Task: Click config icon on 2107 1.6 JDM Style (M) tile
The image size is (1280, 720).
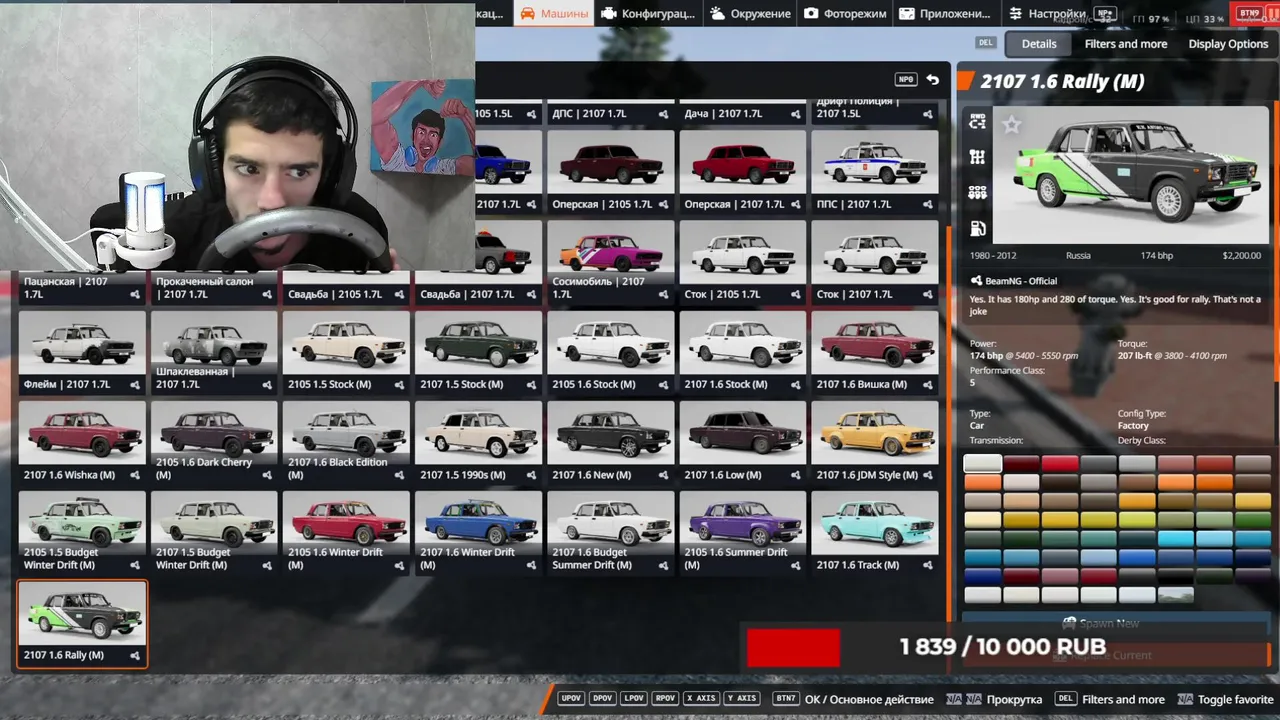Action: pyautogui.click(x=928, y=476)
